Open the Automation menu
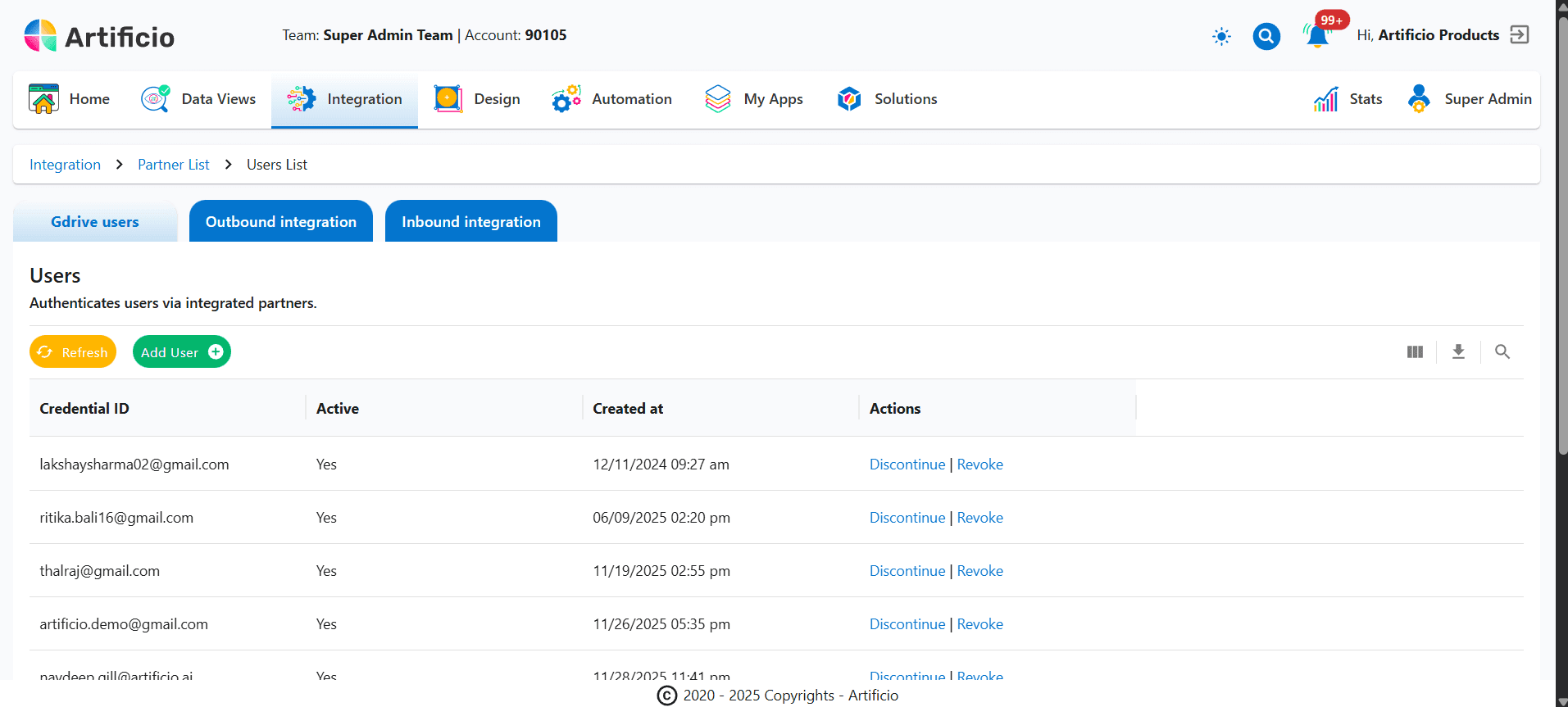The image size is (1568, 707). [611, 99]
